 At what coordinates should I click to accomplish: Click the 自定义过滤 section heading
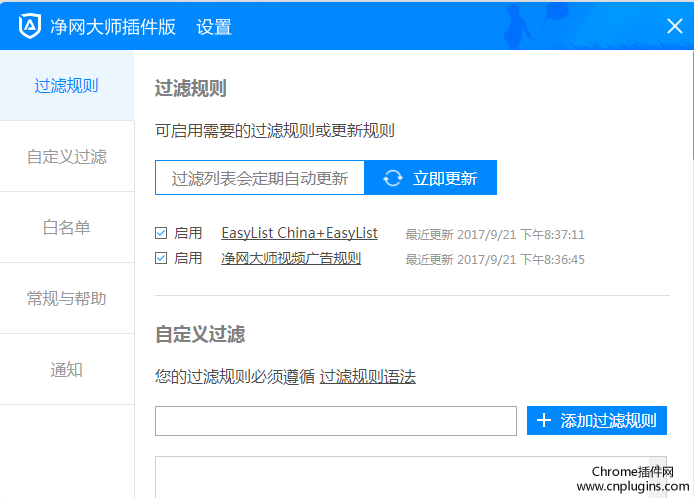pyautogui.click(x=200, y=334)
